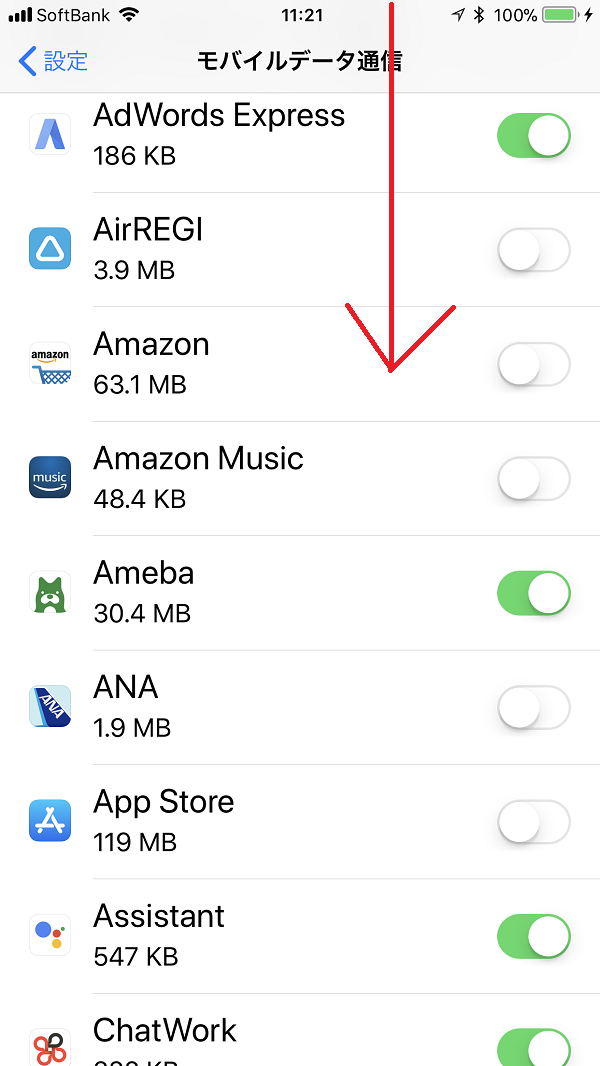
Task: Tap the Ameba app icon
Action: pos(50,592)
